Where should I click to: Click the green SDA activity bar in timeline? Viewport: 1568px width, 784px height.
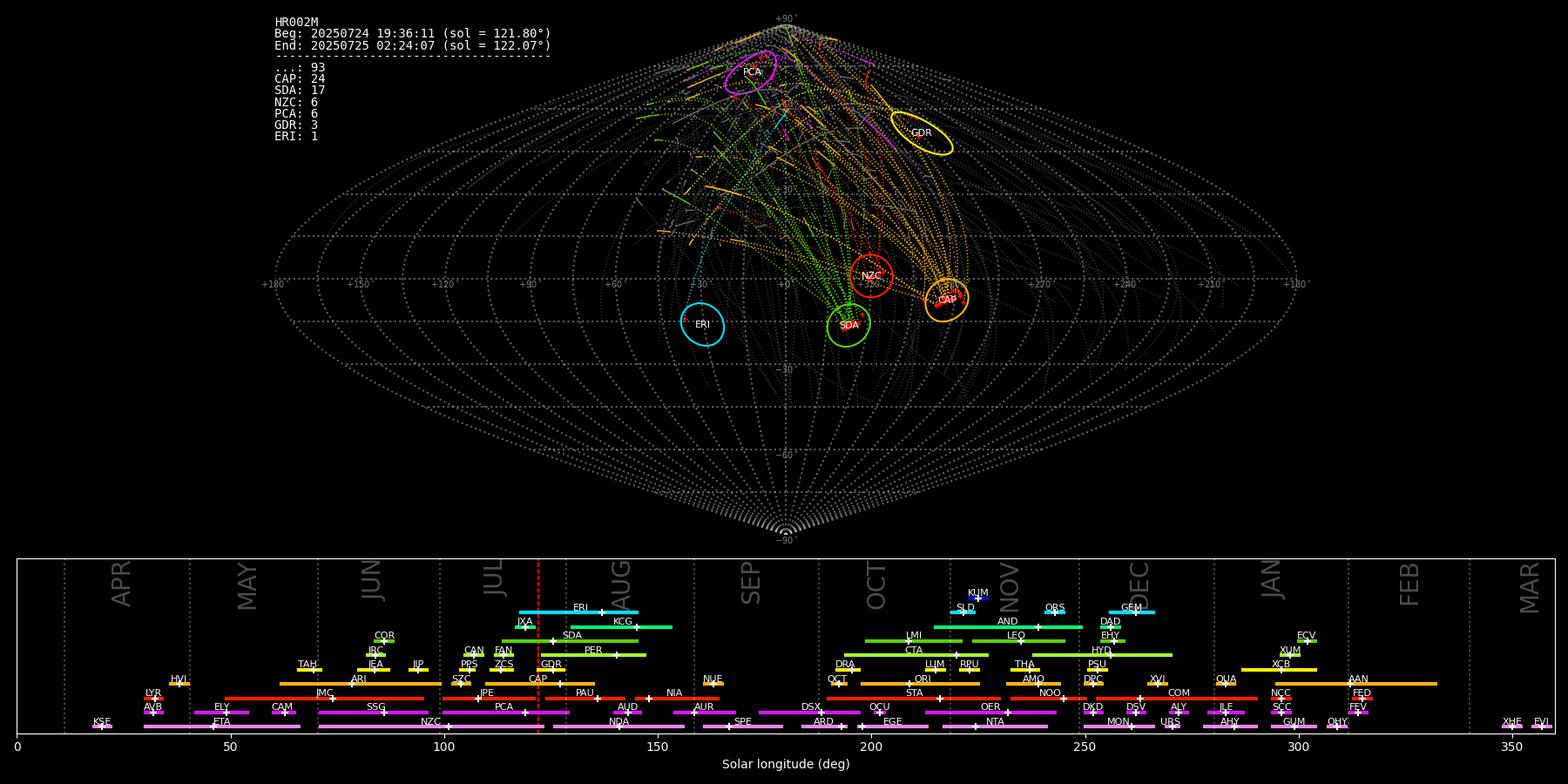click(570, 641)
